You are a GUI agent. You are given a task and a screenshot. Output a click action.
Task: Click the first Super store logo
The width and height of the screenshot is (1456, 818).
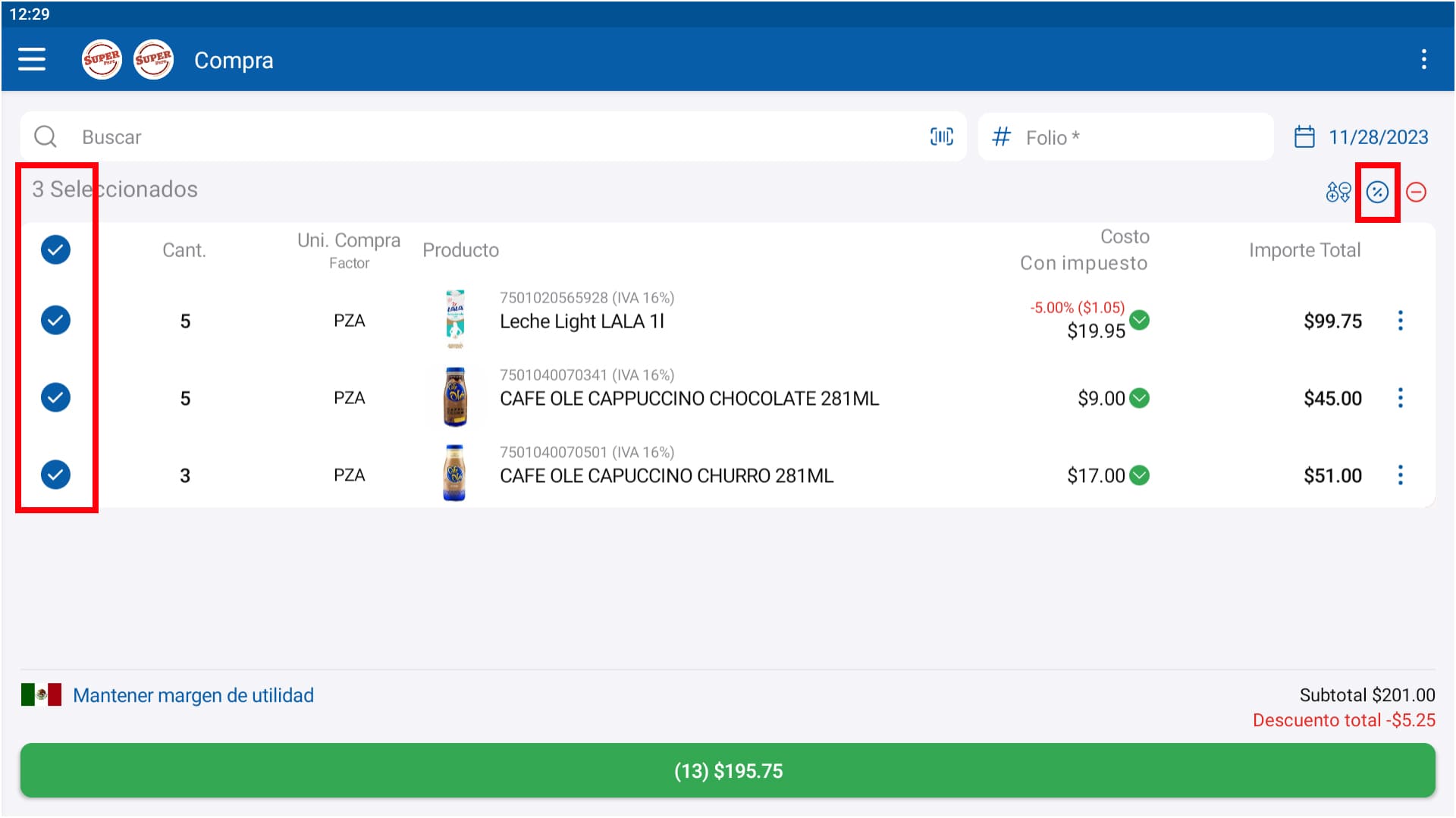(102, 59)
